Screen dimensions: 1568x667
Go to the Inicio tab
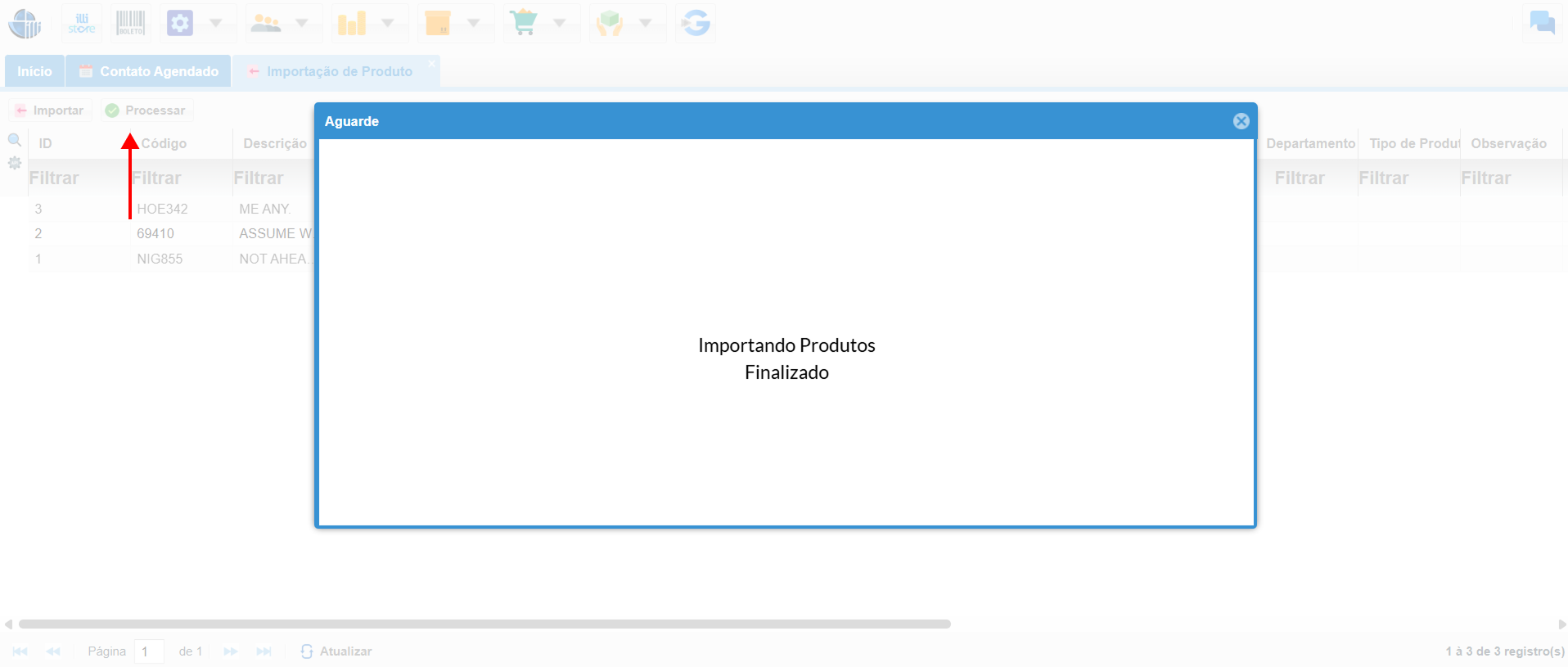coord(34,71)
